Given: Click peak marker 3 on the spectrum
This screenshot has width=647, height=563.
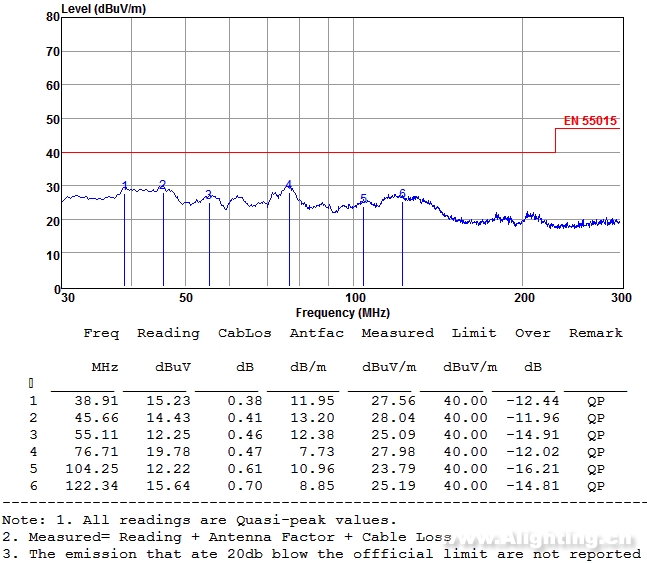Looking at the screenshot, I should coord(209,194).
